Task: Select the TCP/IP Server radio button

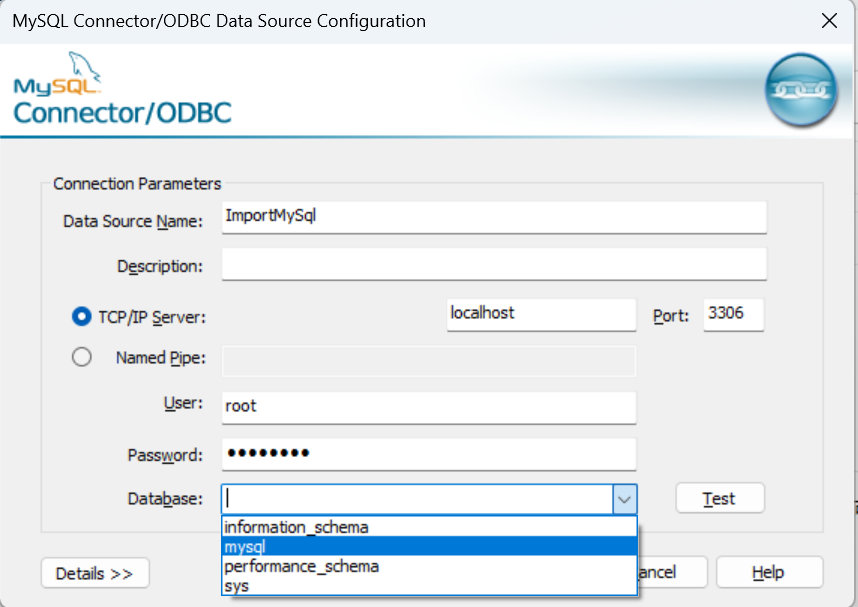Action: coord(82,316)
